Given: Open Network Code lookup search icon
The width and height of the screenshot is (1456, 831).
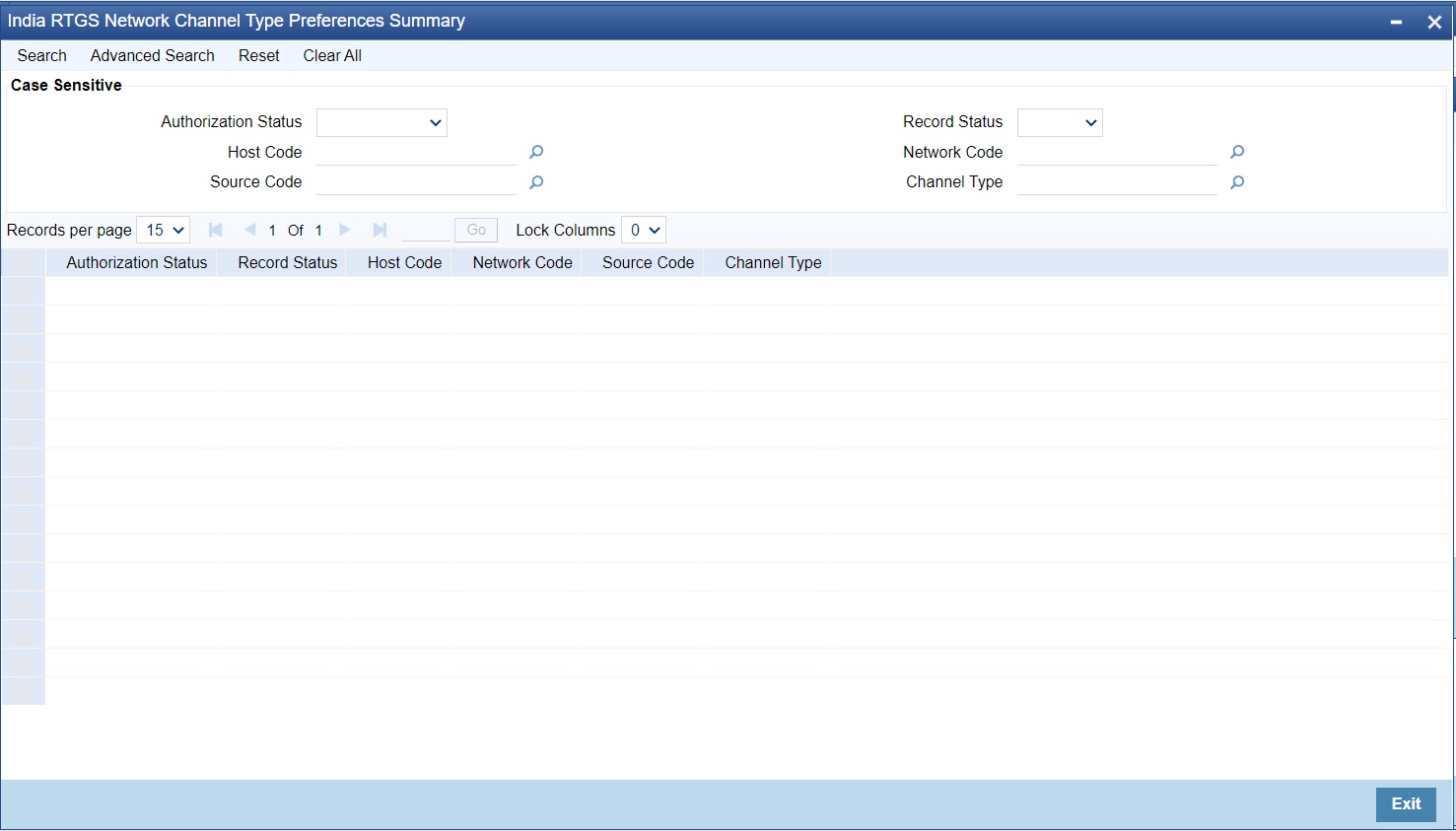Looking at the screenshot, I should (x=1237, y=152).
